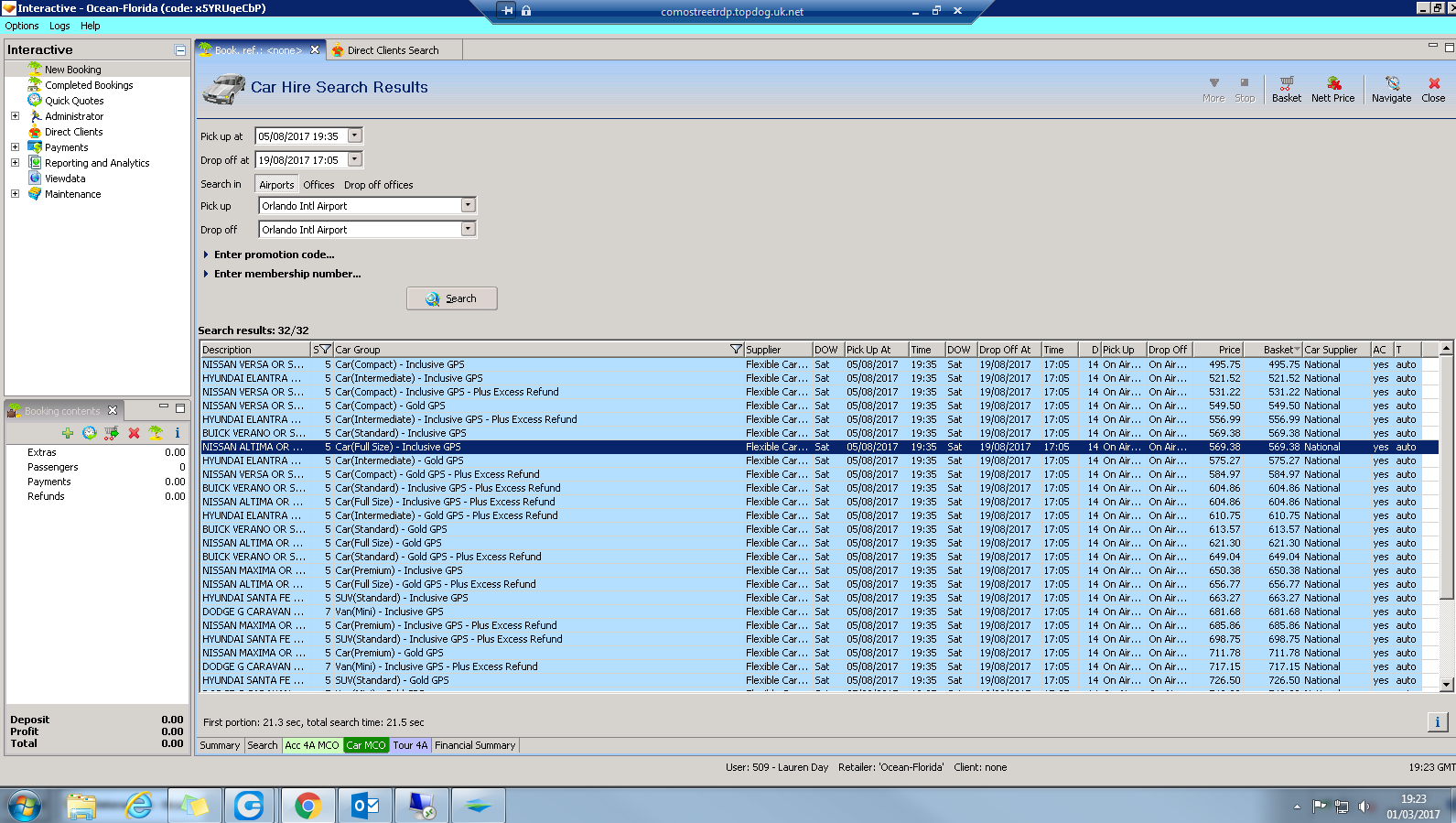The image size is (1456, 823).
Task: Minimize the Interactive navigation panel
Action: tap(180, 50)
